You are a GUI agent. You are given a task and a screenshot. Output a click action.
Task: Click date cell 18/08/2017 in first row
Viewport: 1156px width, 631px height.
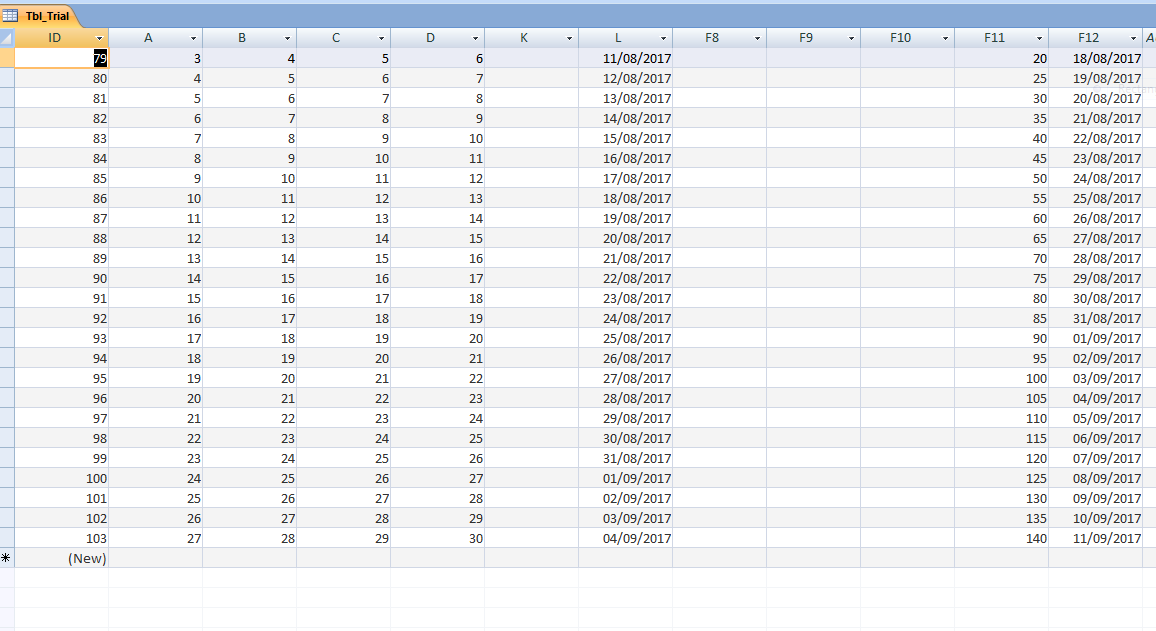[1096, 58]
